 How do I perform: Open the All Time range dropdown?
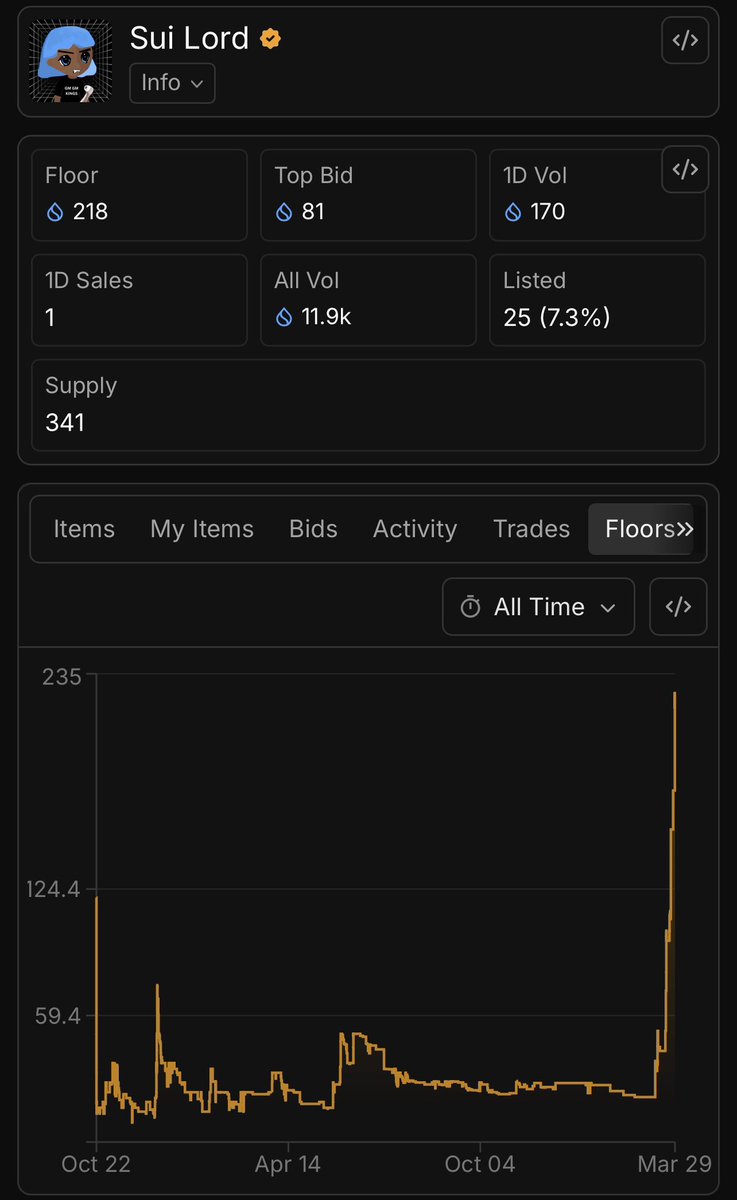(538, 607)
